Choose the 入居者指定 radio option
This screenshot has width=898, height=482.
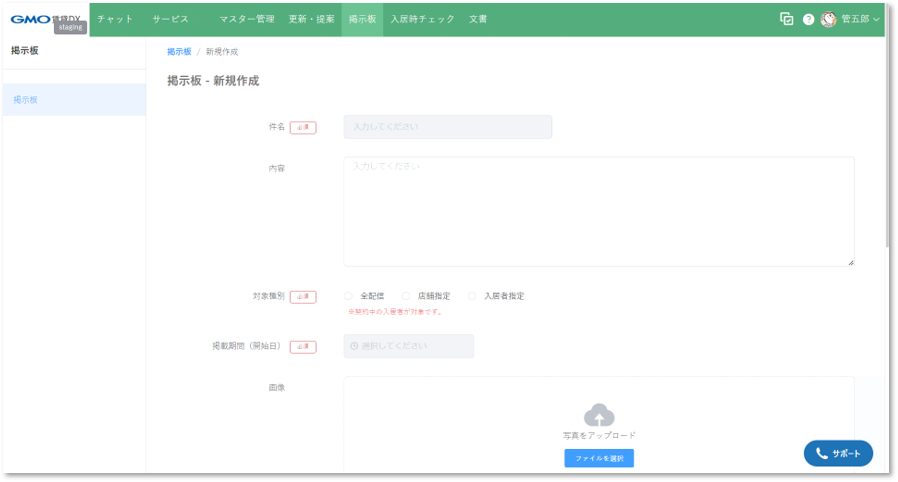coord(472,296)
